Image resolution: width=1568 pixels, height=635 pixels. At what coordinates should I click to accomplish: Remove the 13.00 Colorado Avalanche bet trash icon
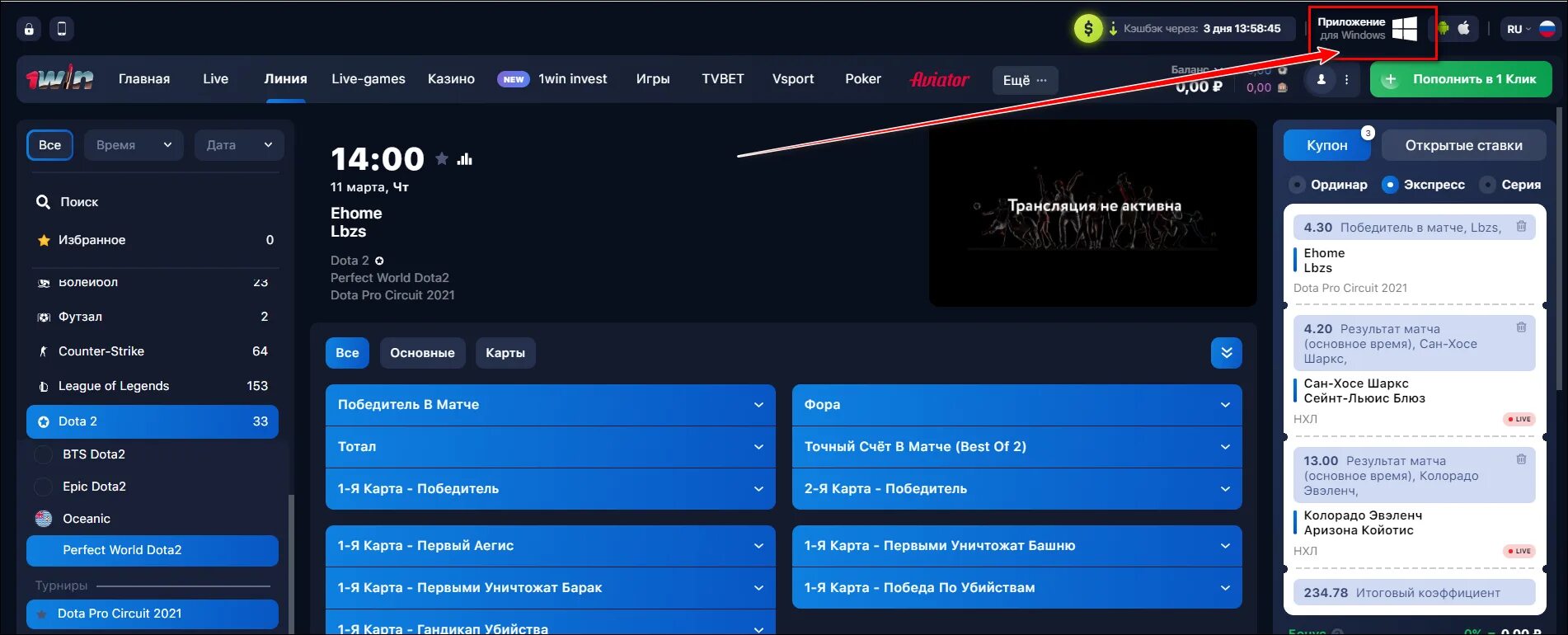[x=1521, y=459]
